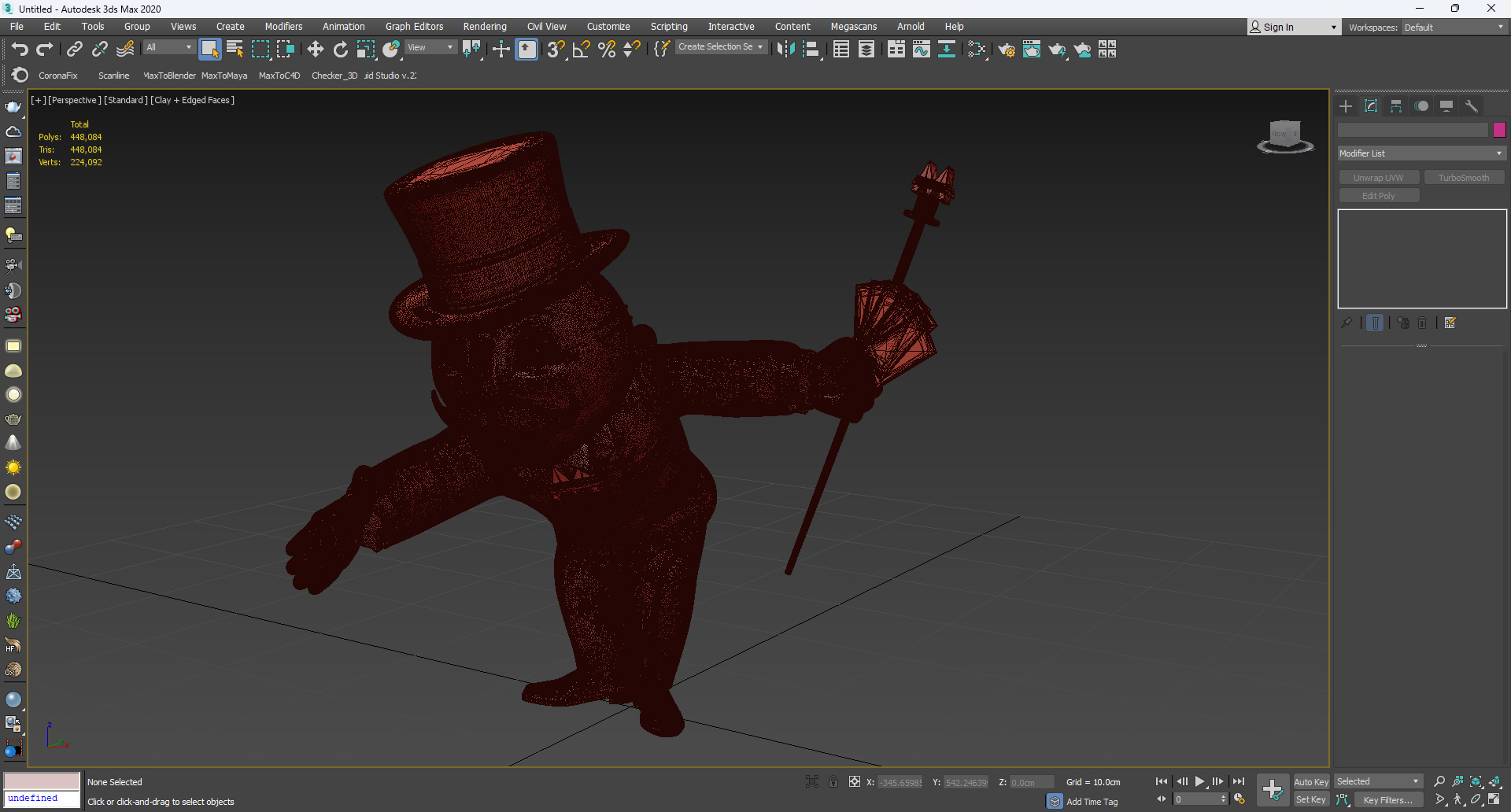Click the Render Production teapot icon

[1057, 50]
